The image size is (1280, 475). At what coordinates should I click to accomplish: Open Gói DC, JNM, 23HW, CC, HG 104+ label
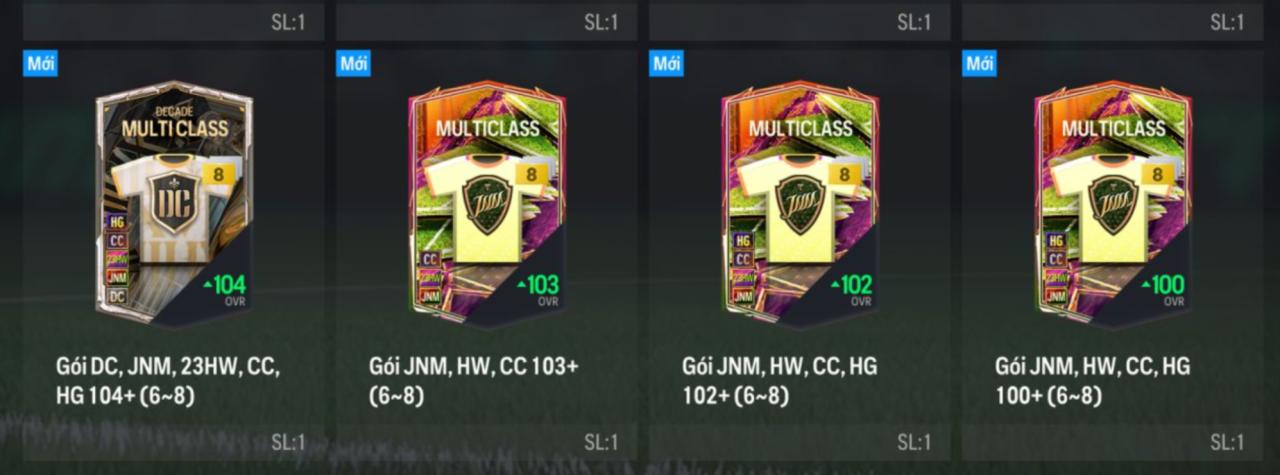tap(168, 381)
